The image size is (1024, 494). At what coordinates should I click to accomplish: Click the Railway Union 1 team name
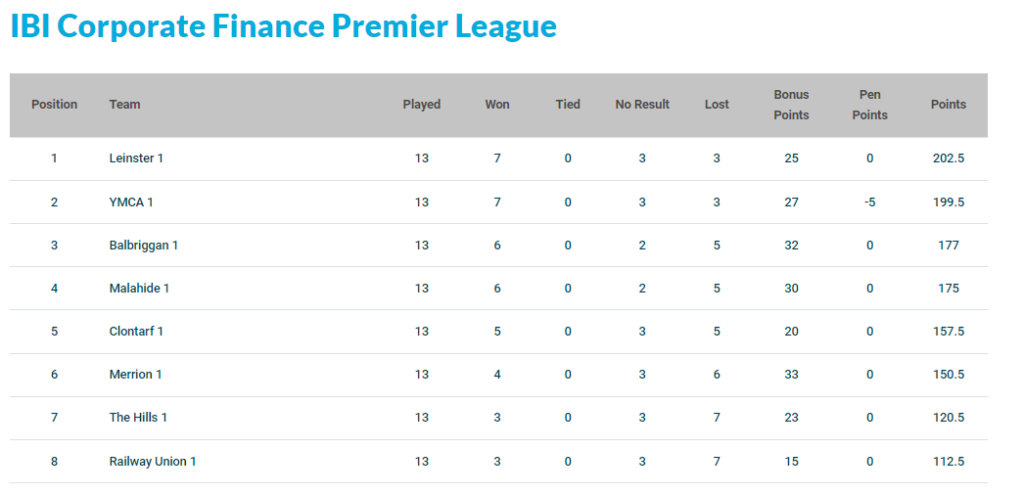(x=153, y=461)
